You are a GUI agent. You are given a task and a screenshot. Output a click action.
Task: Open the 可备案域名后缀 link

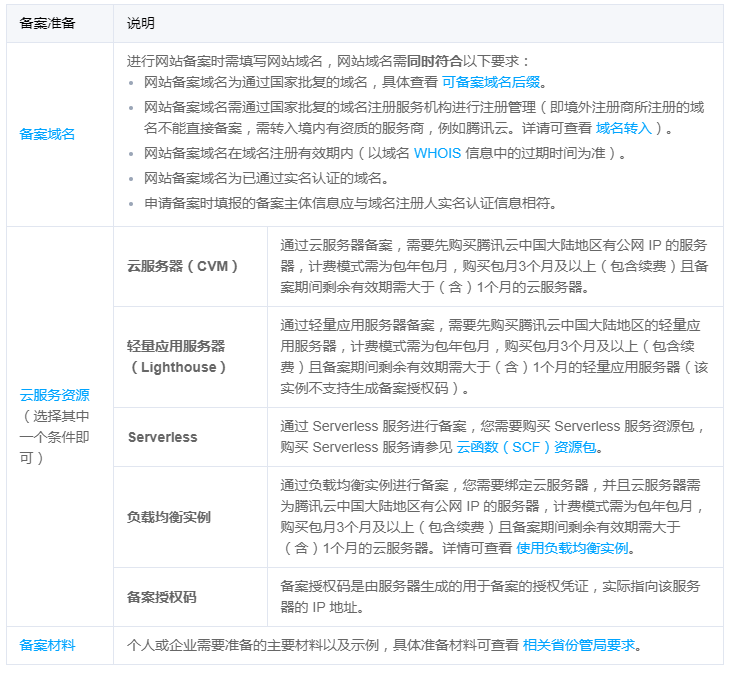[x=491, y=82]
